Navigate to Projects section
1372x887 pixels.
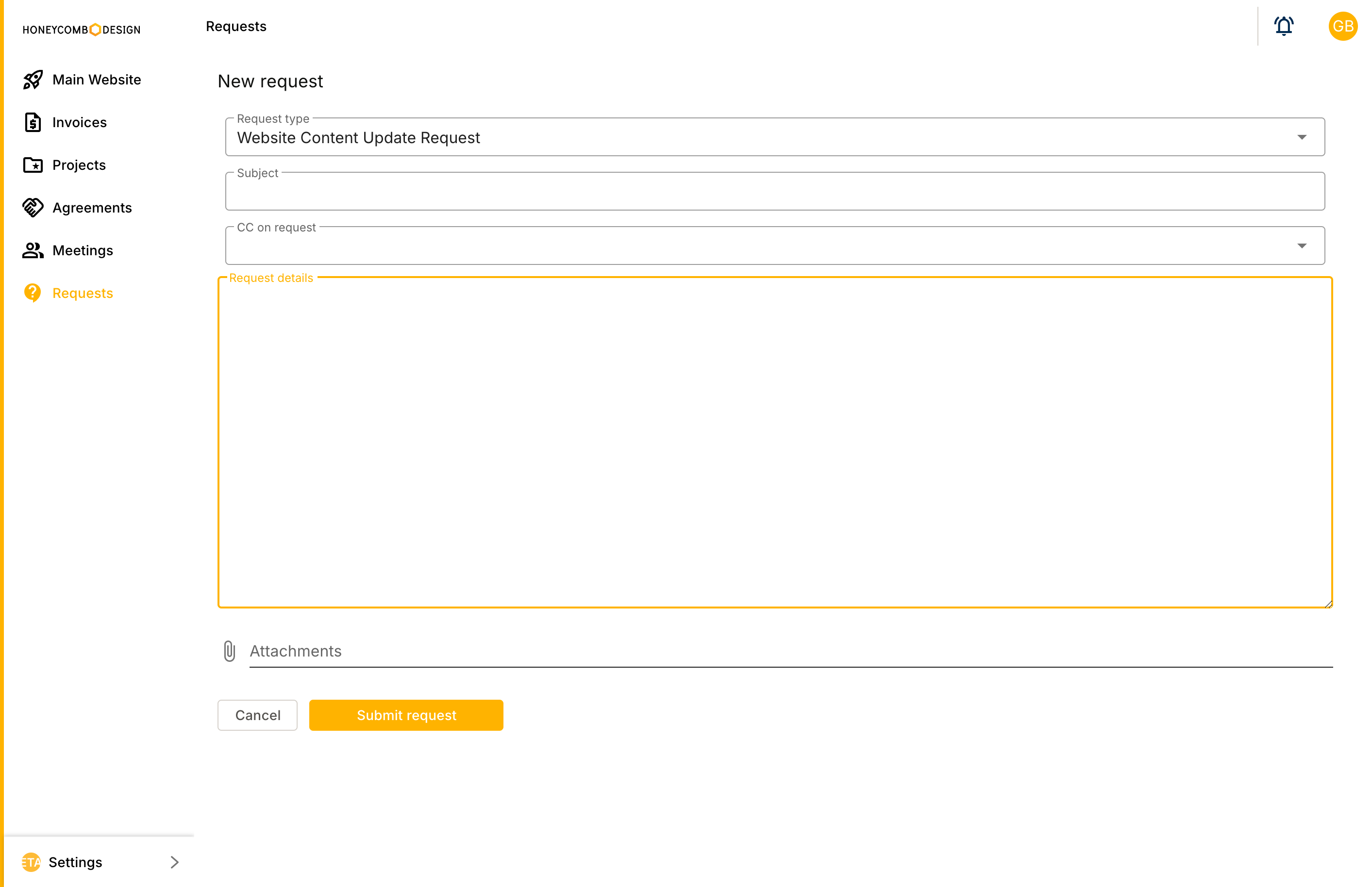tap(79, 164)
